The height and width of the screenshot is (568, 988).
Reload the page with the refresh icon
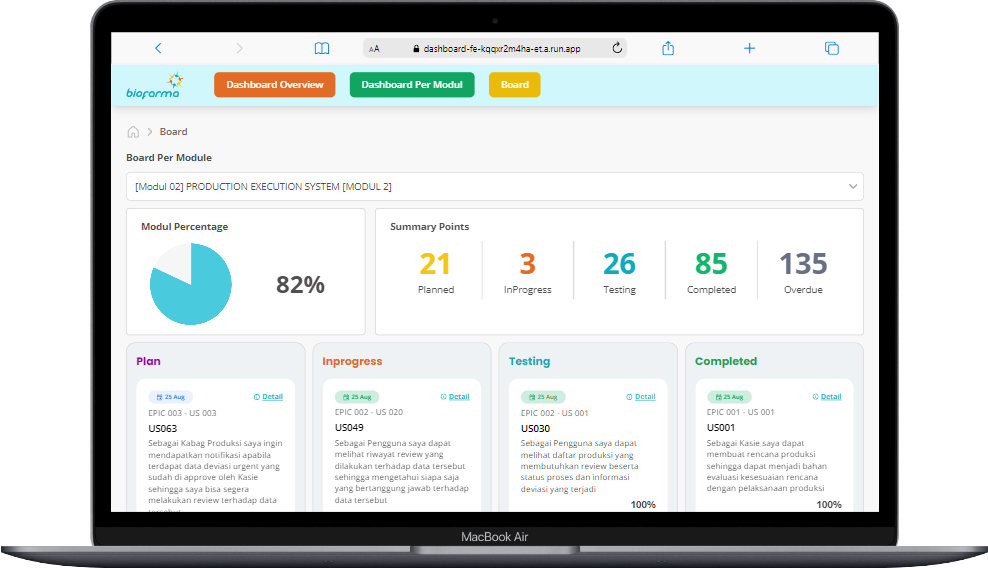617,48
